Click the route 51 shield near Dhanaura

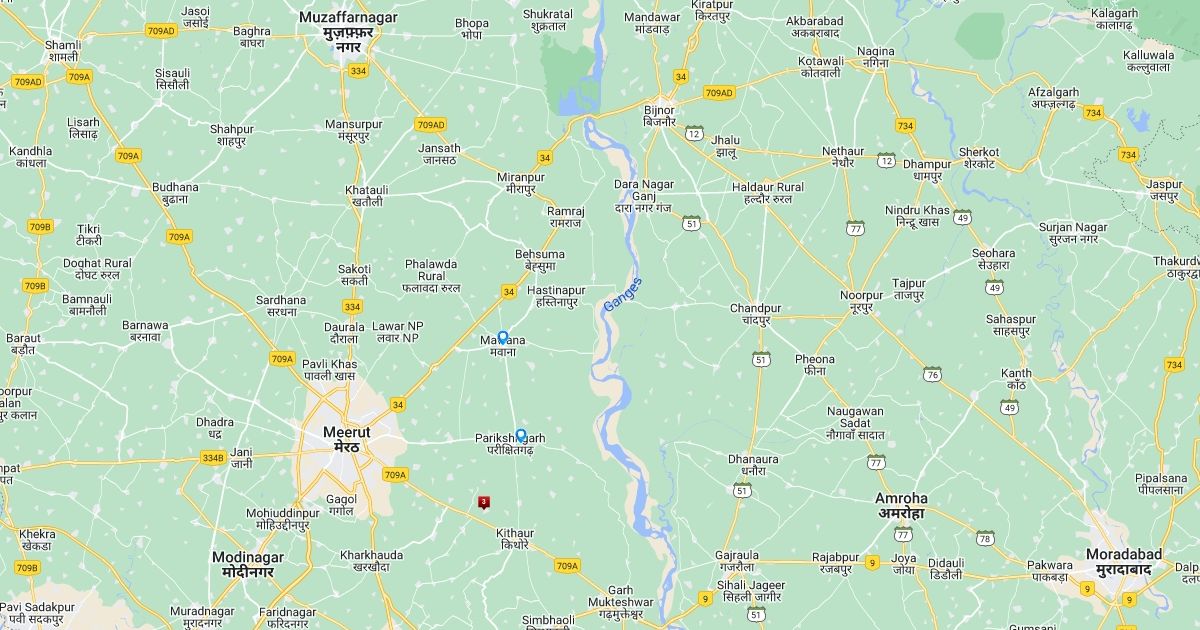(x=742, y=490)
